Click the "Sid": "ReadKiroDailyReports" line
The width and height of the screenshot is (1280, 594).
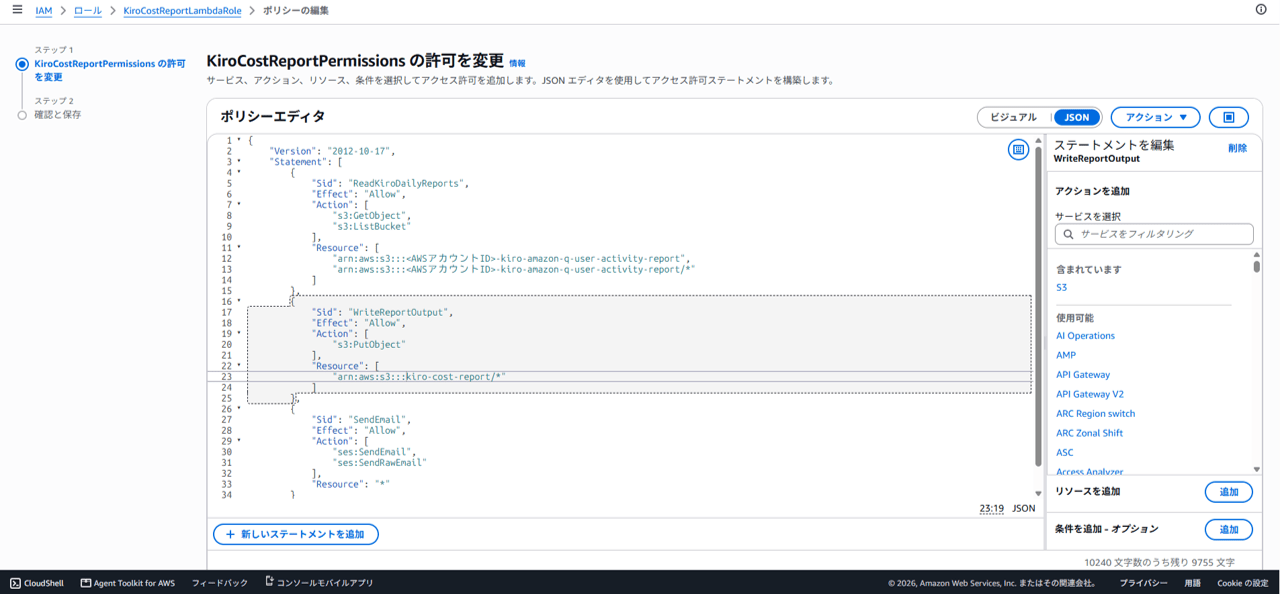(x=390, y=184)
